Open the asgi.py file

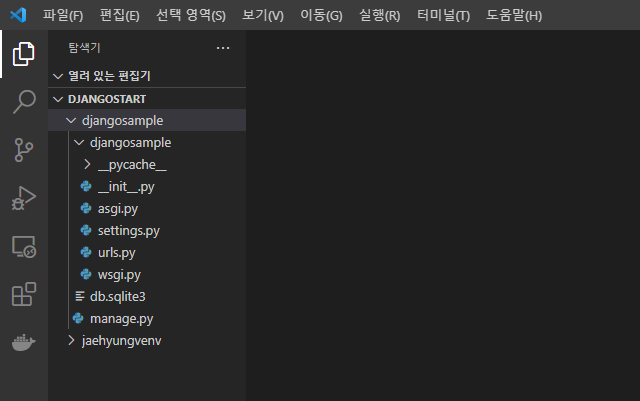[x=118, y=209]
